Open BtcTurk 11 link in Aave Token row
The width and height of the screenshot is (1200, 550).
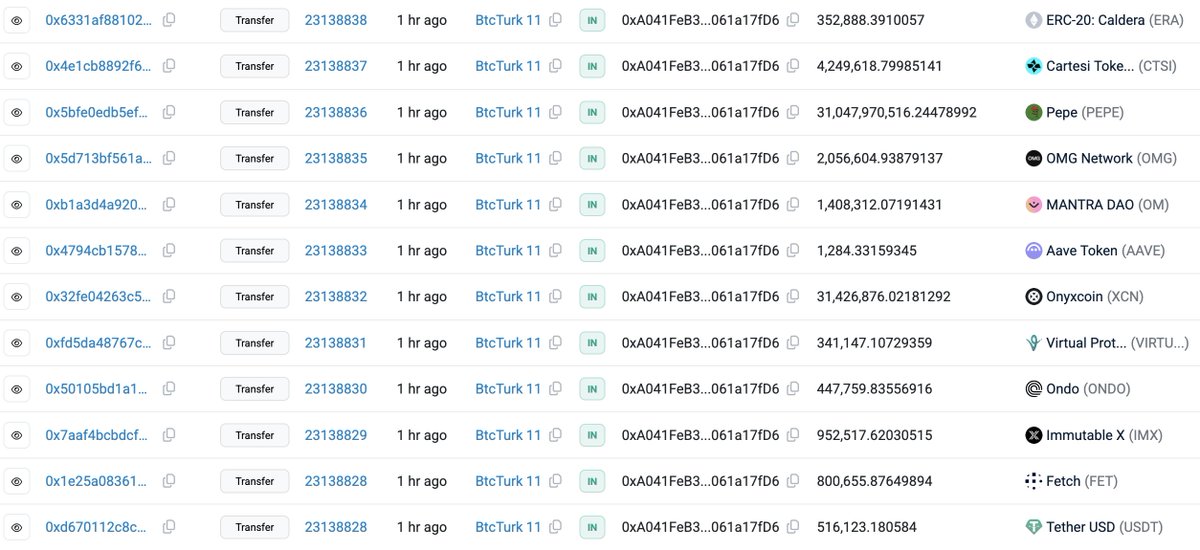(x=508, y=250)
